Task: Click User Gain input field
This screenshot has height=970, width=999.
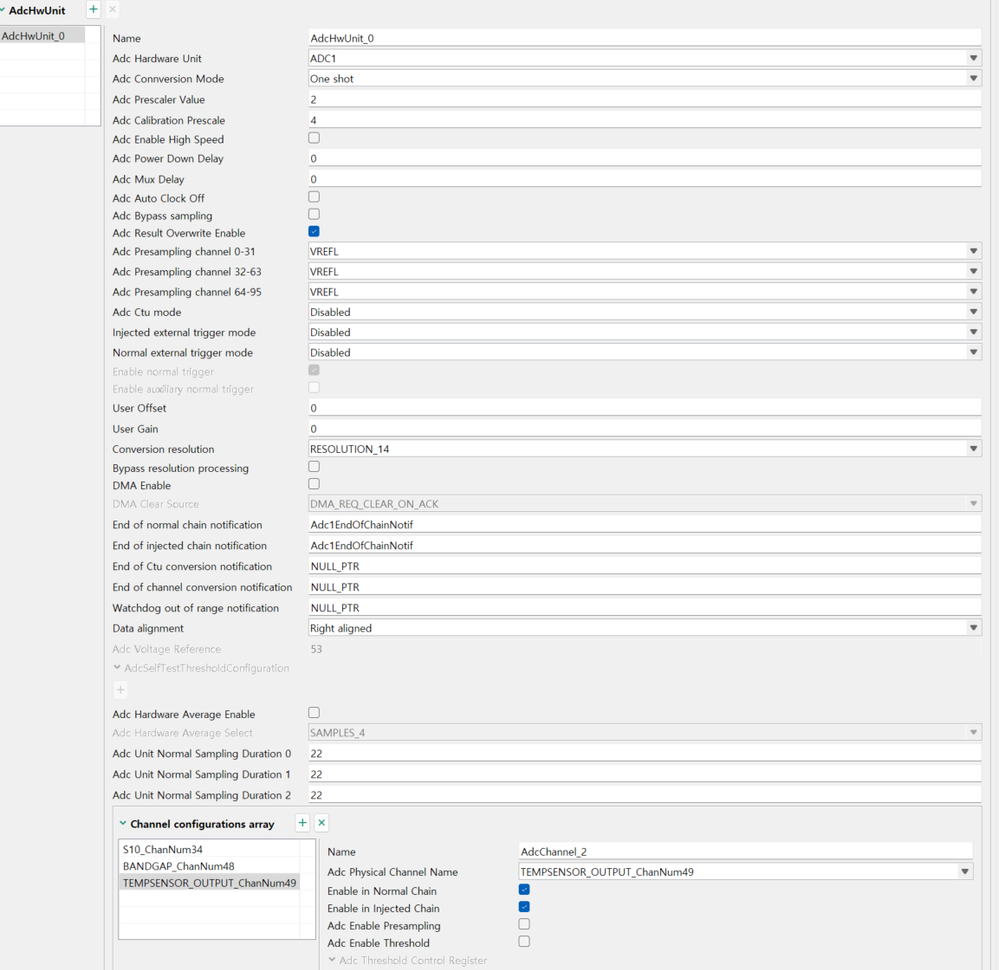Action: (645, 429)
